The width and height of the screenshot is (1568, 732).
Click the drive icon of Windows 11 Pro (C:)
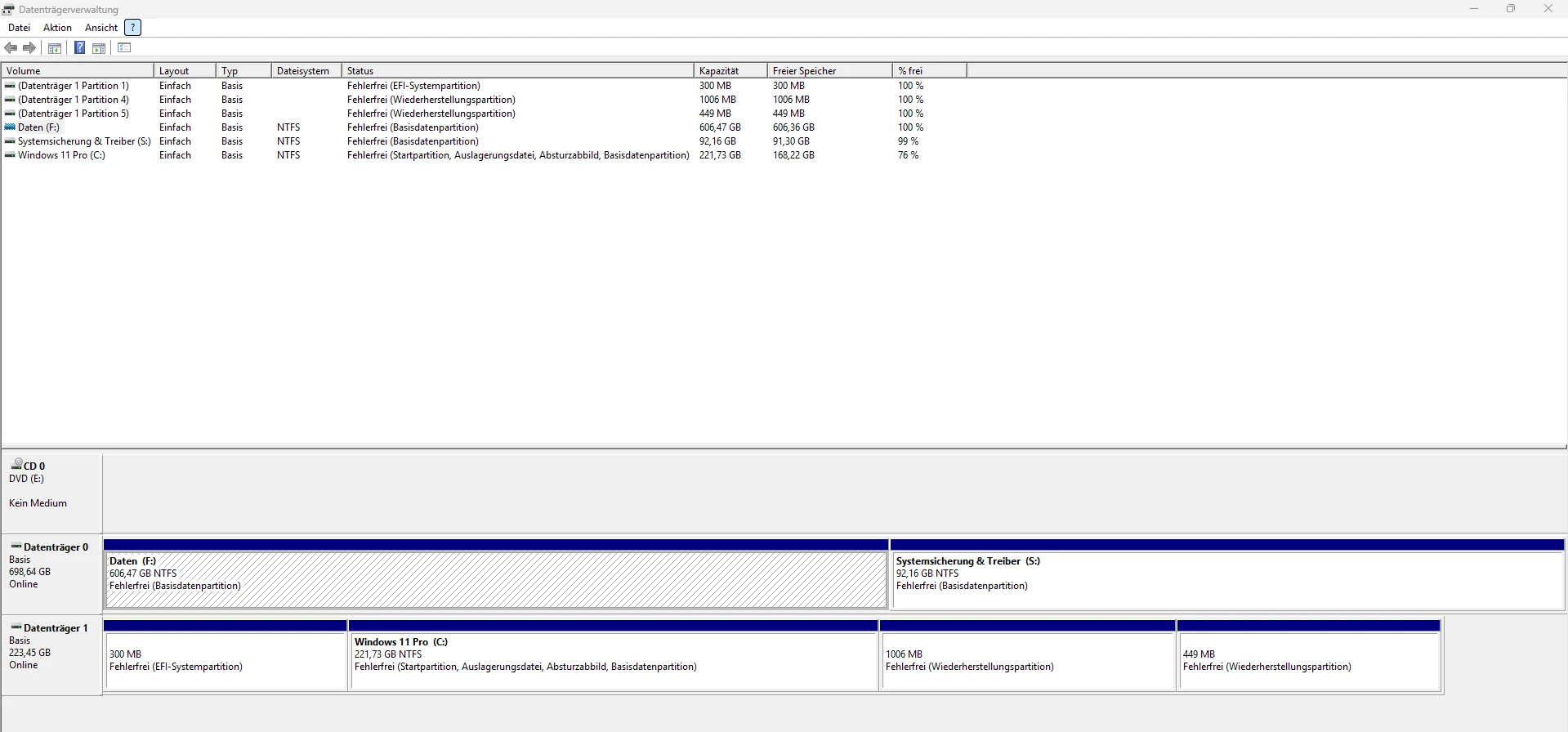10,154
